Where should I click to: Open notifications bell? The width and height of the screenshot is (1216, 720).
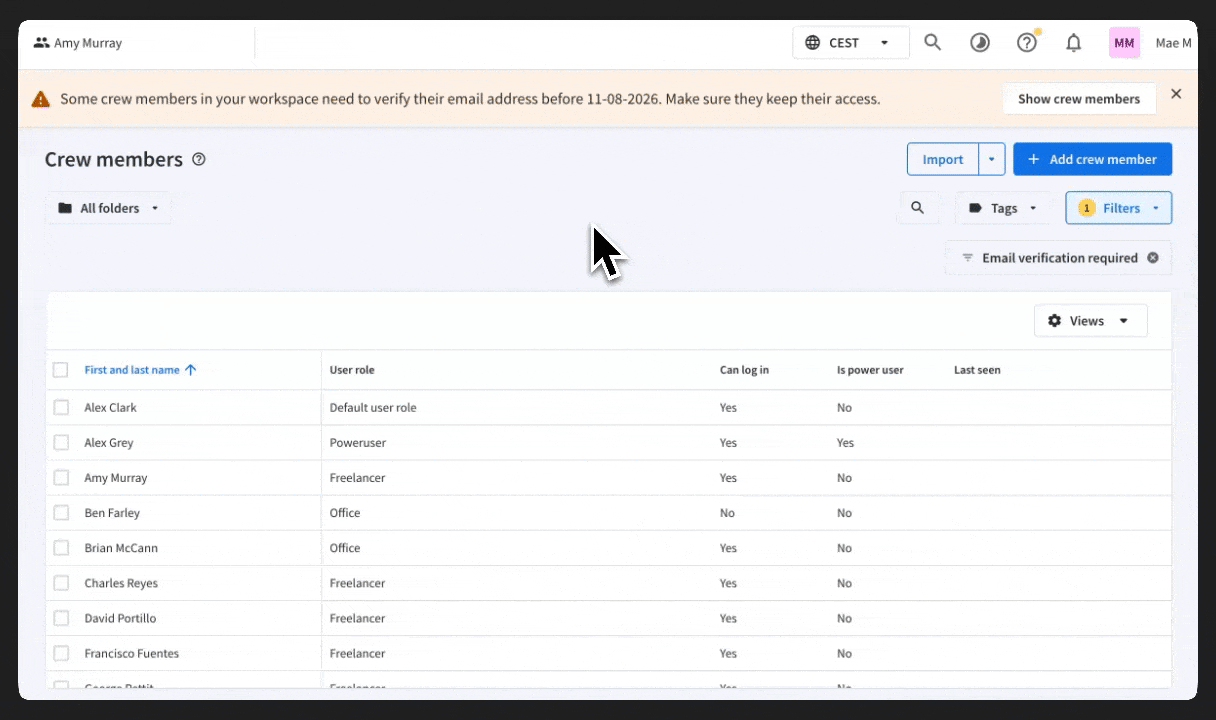(x=1073, y=43)
